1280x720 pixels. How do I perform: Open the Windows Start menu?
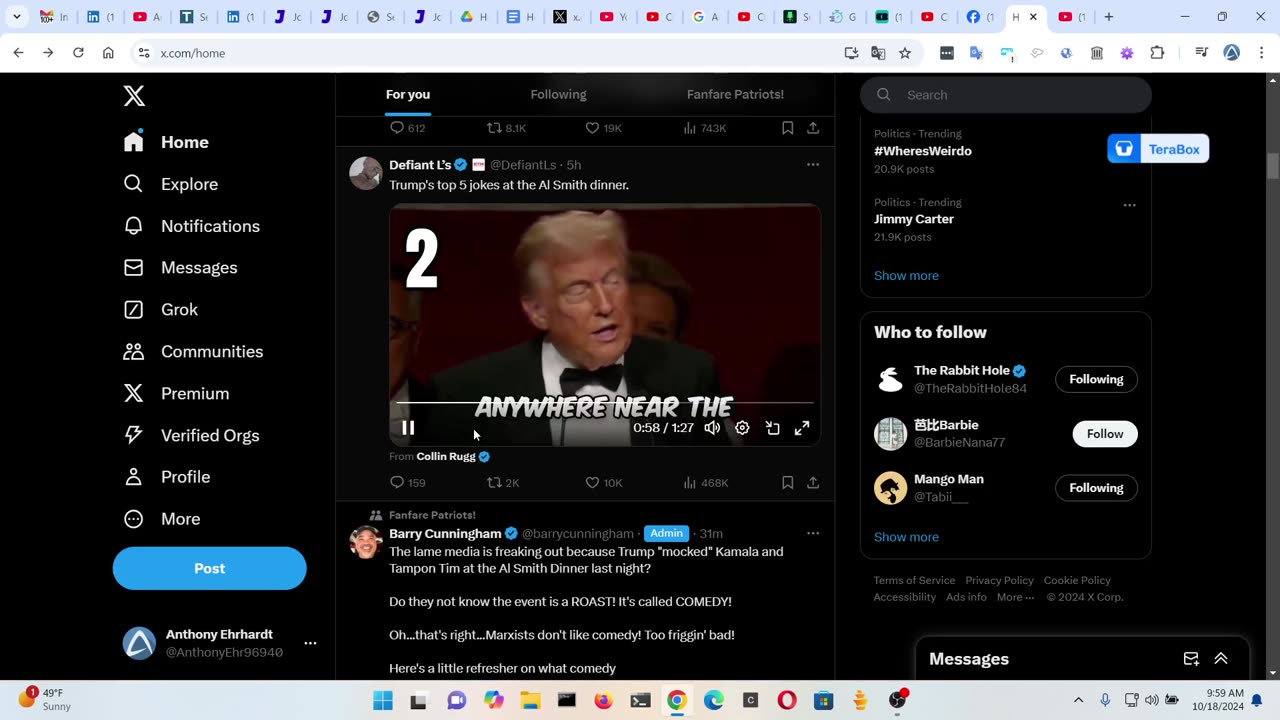(x=383, y=700)
